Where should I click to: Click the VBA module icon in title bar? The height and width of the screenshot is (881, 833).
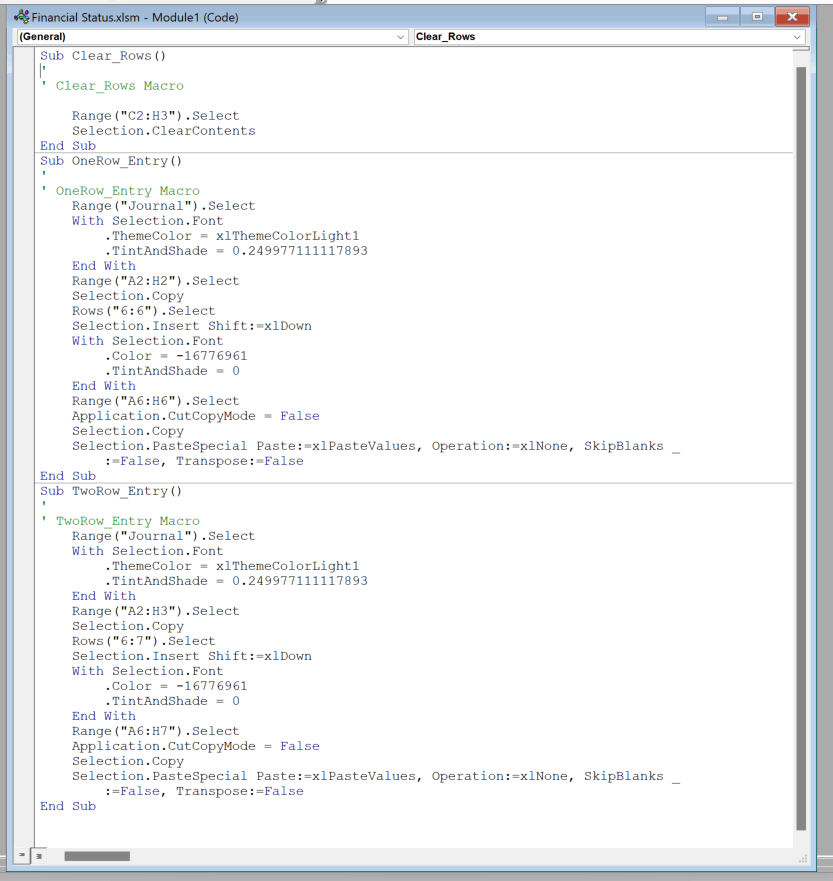point(21,17)
